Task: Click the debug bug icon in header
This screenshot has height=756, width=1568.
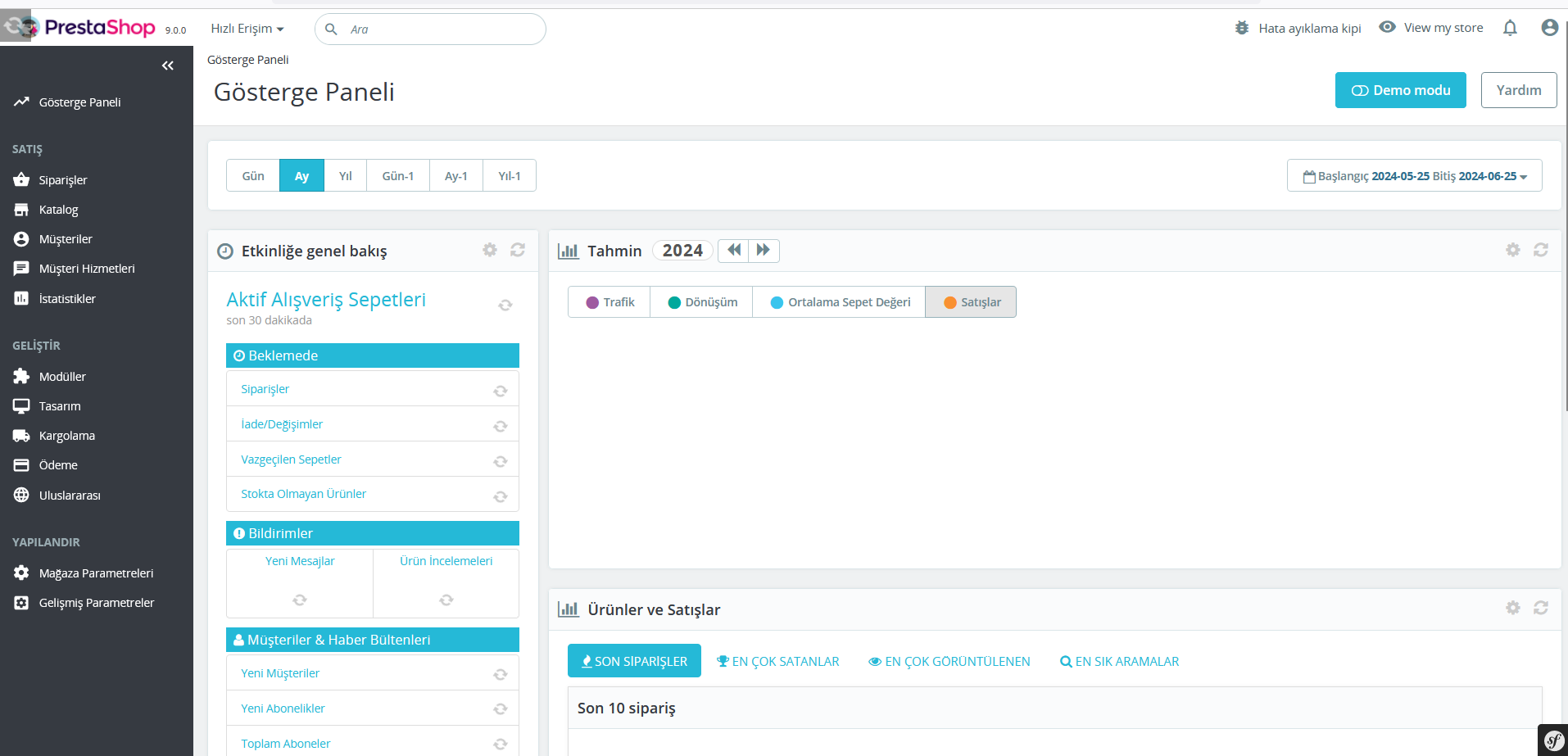Action: 1242,28
